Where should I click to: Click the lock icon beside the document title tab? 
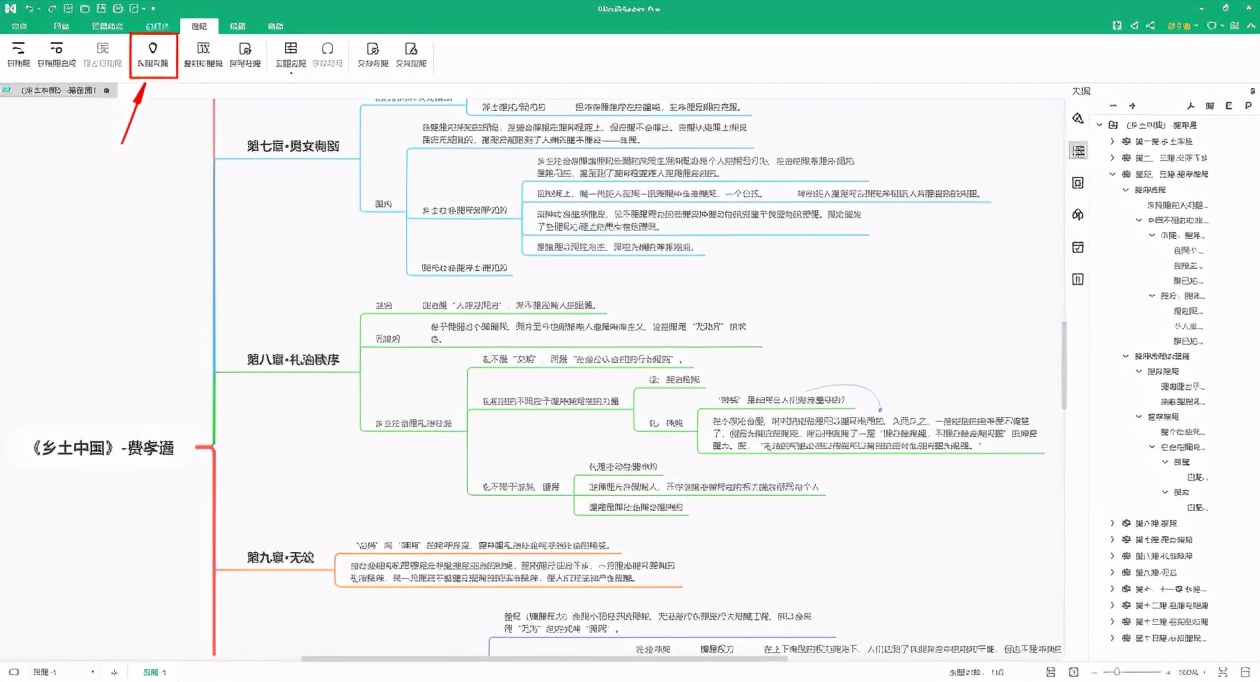[106, 89]
